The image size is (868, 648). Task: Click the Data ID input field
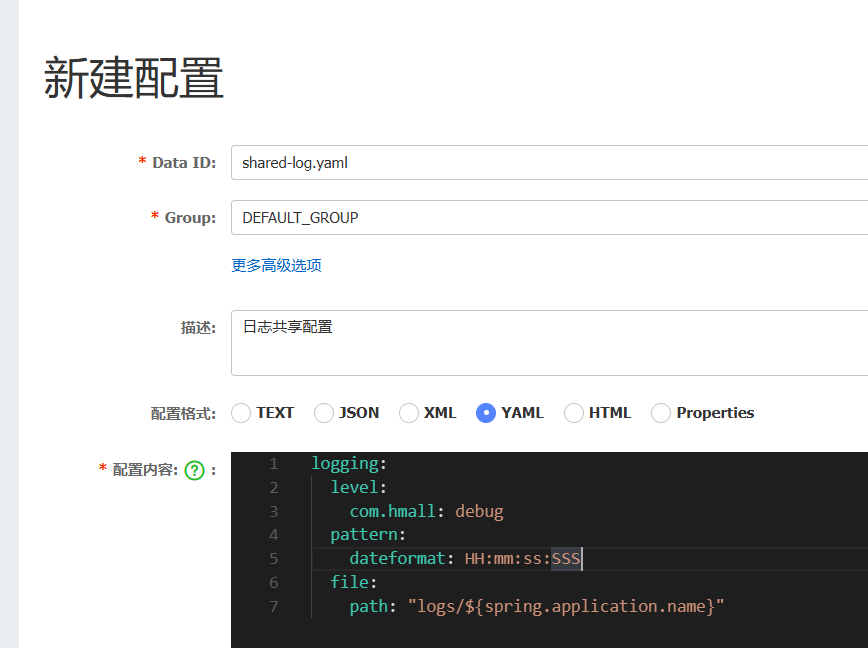450,162
